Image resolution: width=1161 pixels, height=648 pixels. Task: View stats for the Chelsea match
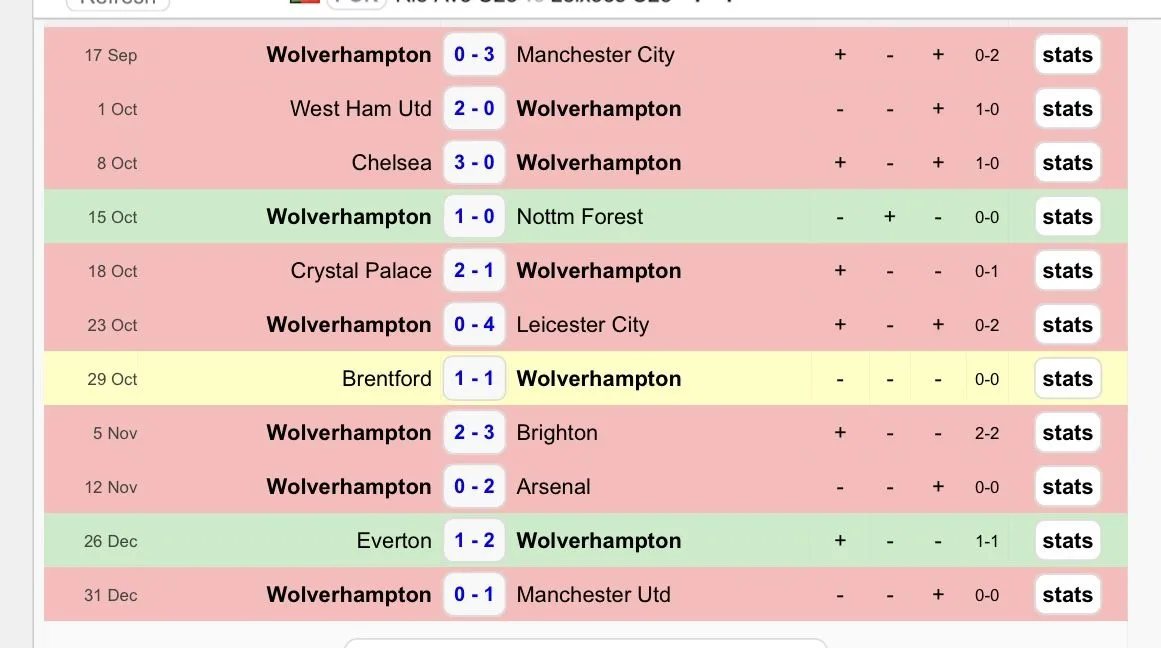tap(1067, 163)
